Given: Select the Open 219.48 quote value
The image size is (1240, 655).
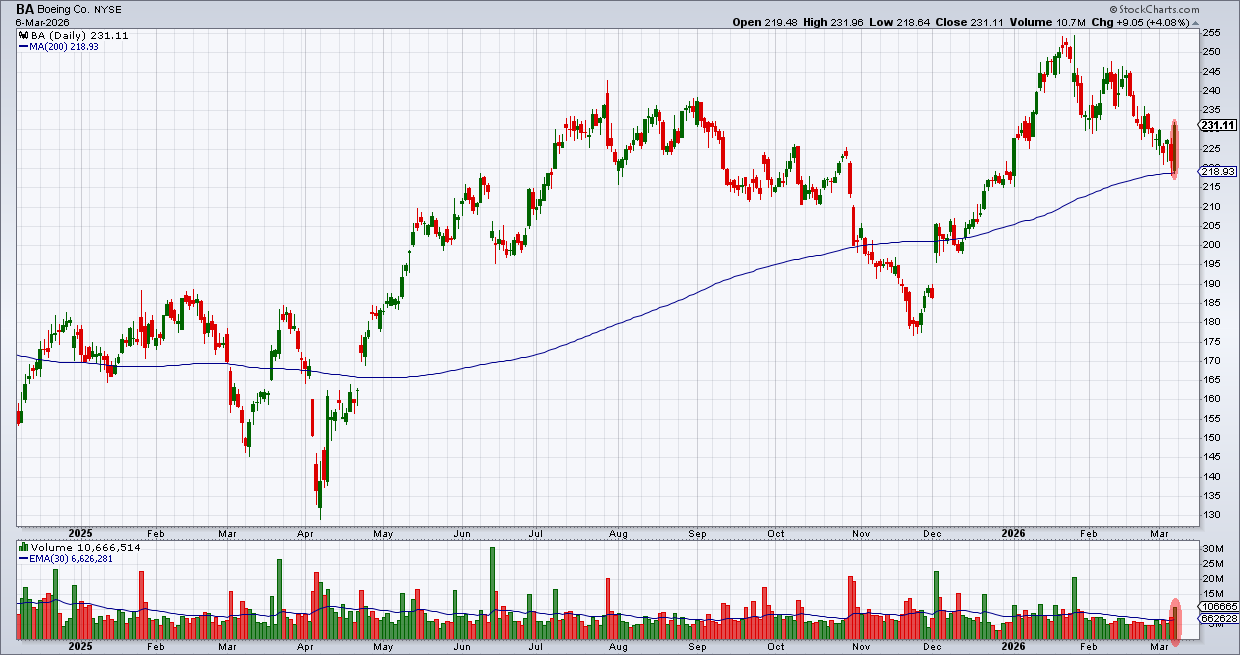Looking at the screenshot, I should tap(767, 22).
